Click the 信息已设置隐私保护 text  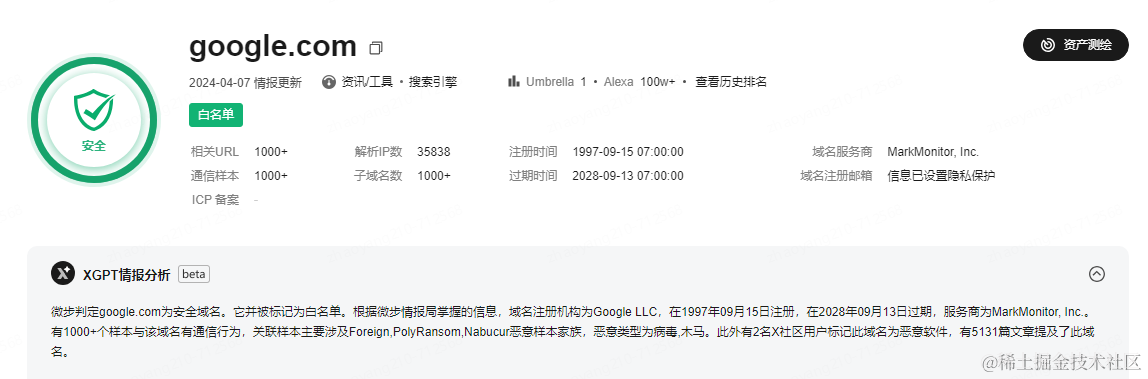(x=942, y=176)
